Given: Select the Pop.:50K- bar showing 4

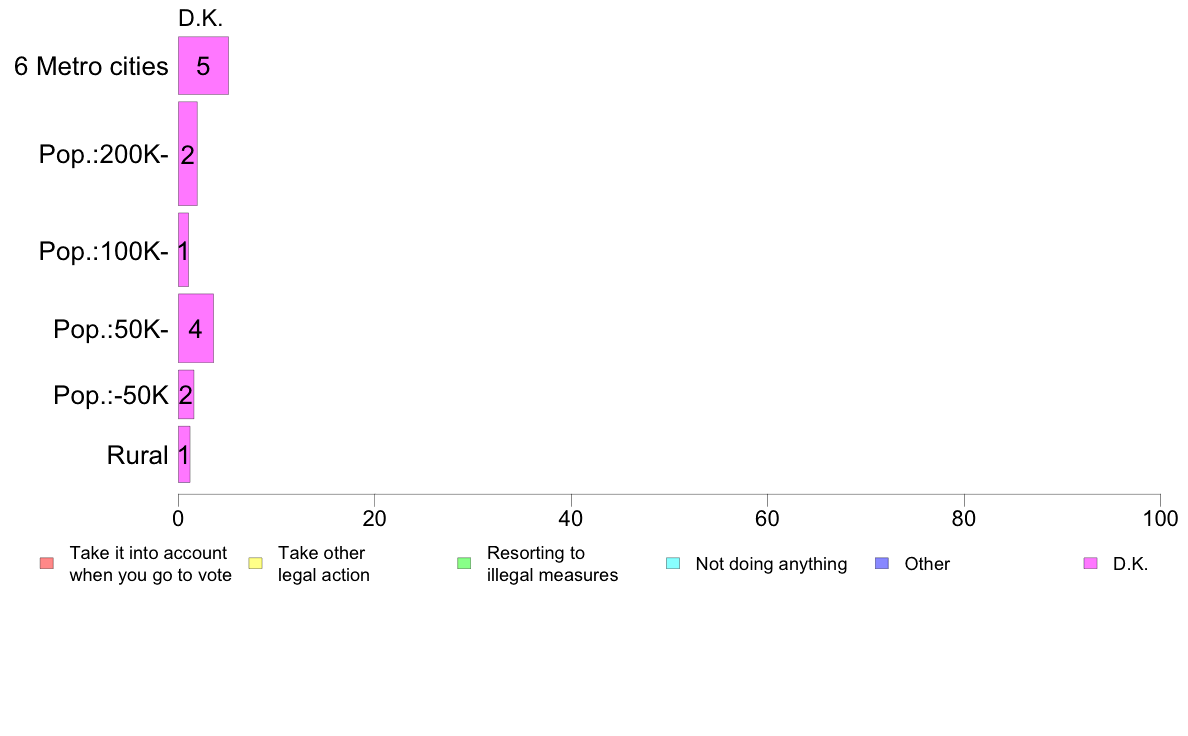Looking at the screenshot, I should tap(195, 328).
